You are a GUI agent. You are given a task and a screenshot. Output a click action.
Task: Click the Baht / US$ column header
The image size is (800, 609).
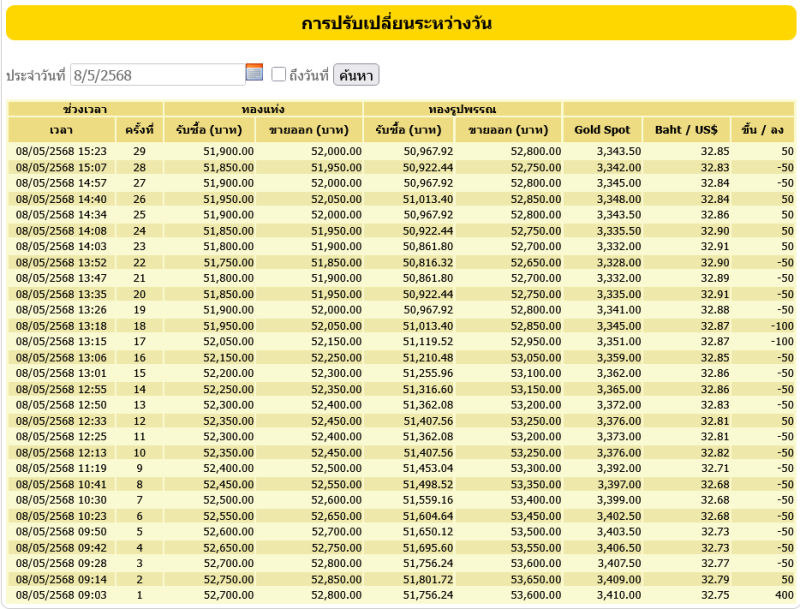pos(686,130)
